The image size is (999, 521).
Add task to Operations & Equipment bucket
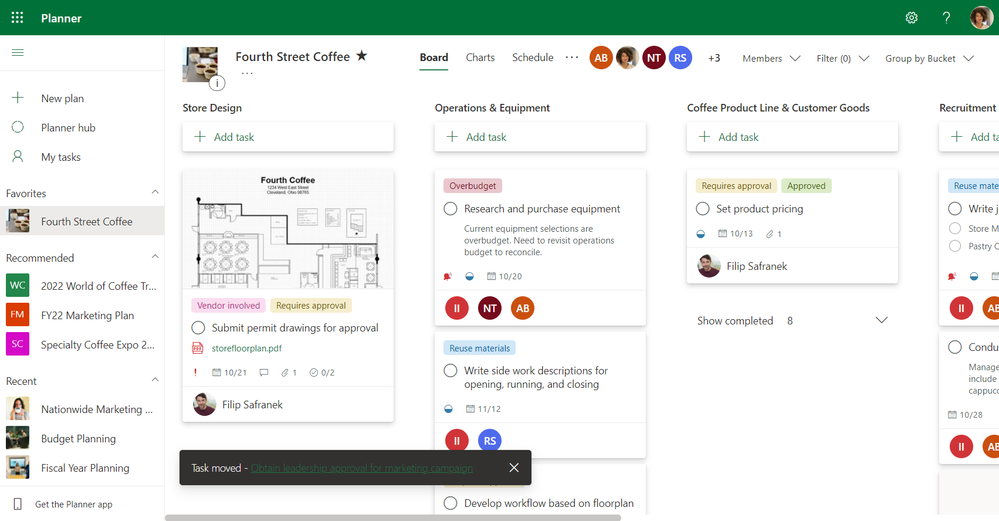pyautogui.click(x=540, y=137)
